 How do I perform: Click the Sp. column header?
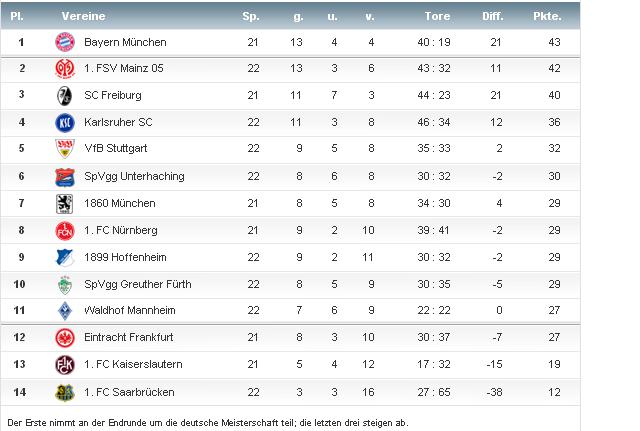251,16
